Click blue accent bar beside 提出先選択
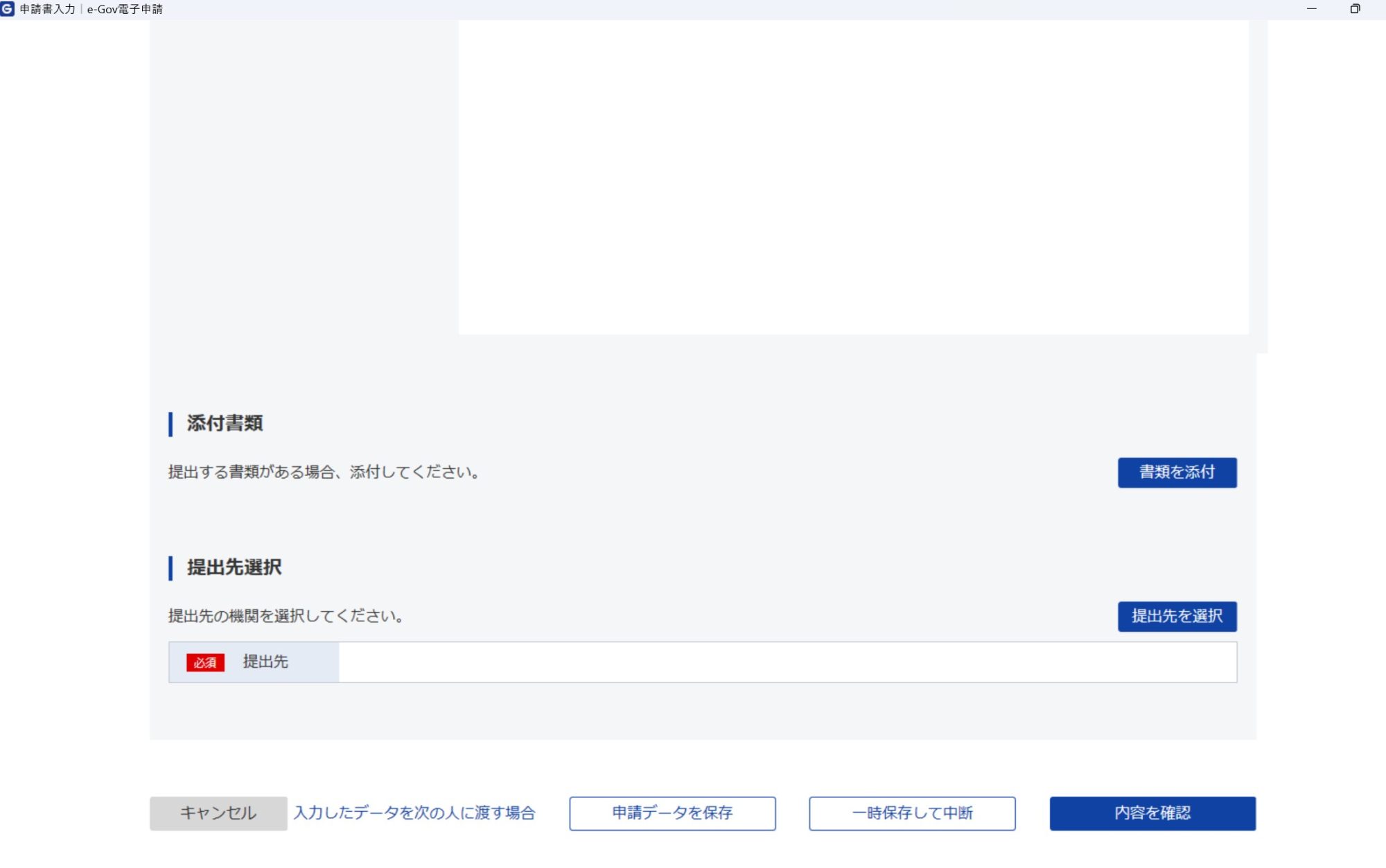1386x868 pixels. 170,567
